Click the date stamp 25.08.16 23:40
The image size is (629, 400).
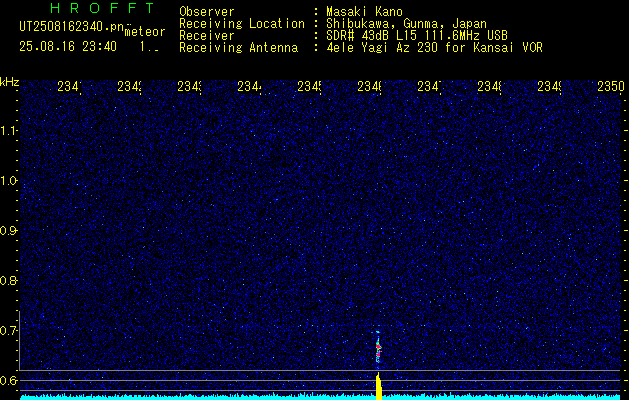68,47
